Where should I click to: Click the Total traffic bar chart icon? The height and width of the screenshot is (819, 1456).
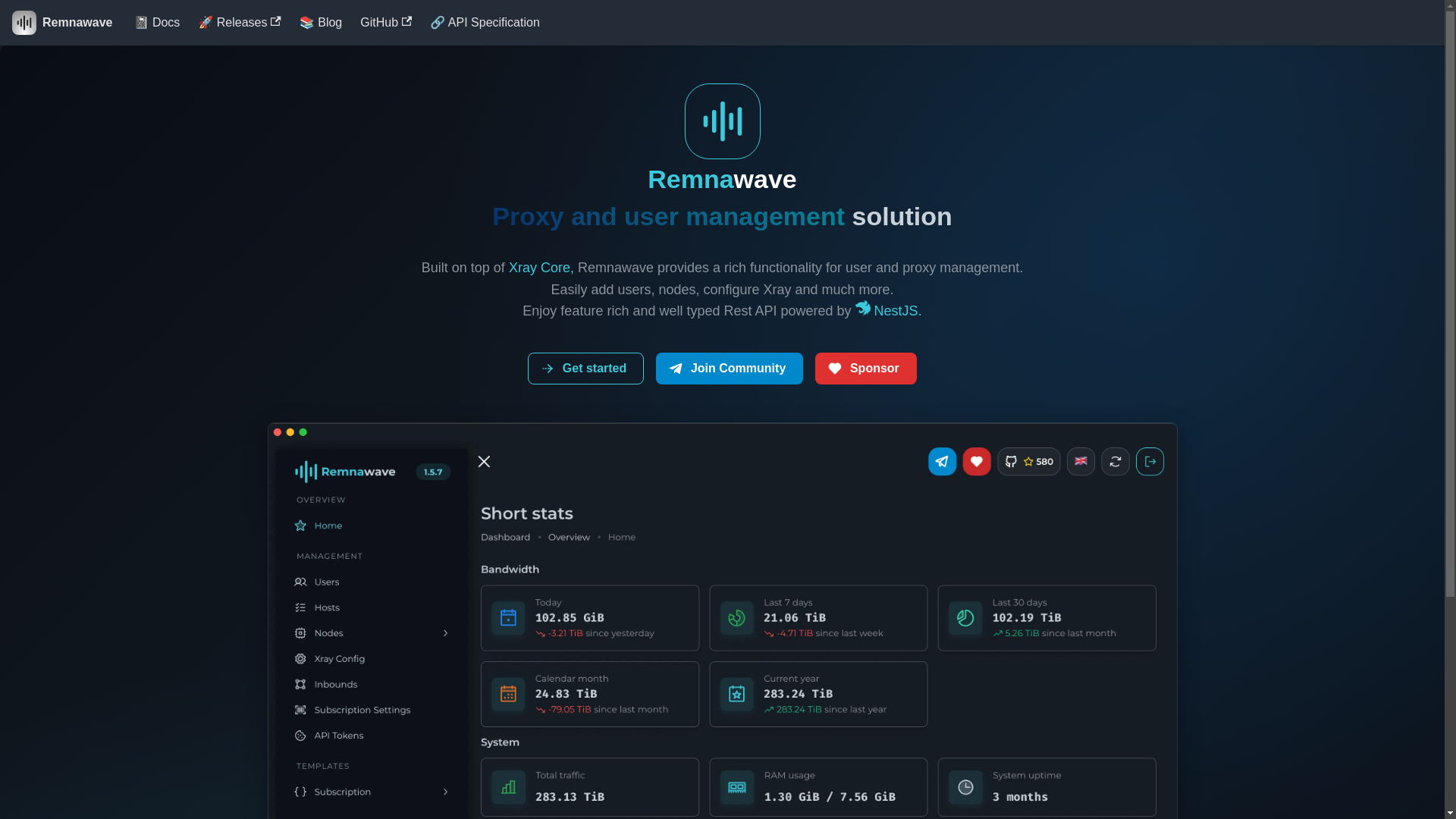[x=508, y=787]
